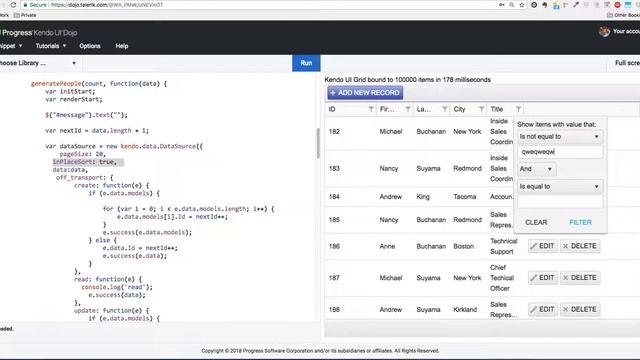Reload the page with the browser refresh icon
640x360 pixels.
(13, 5)
